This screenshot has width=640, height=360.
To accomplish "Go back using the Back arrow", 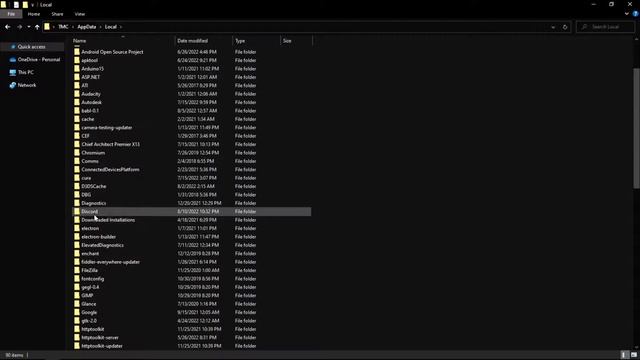I will point(8,27).
